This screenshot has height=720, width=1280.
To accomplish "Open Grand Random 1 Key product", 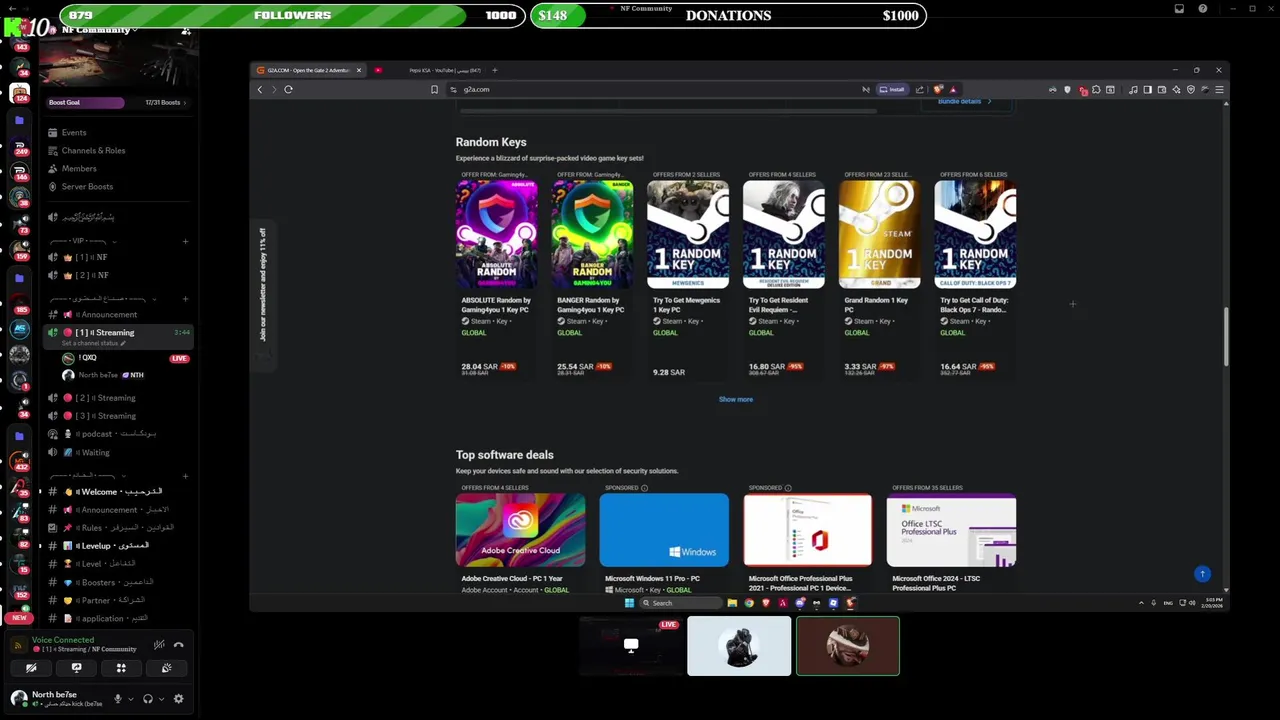I will [880, 273].
